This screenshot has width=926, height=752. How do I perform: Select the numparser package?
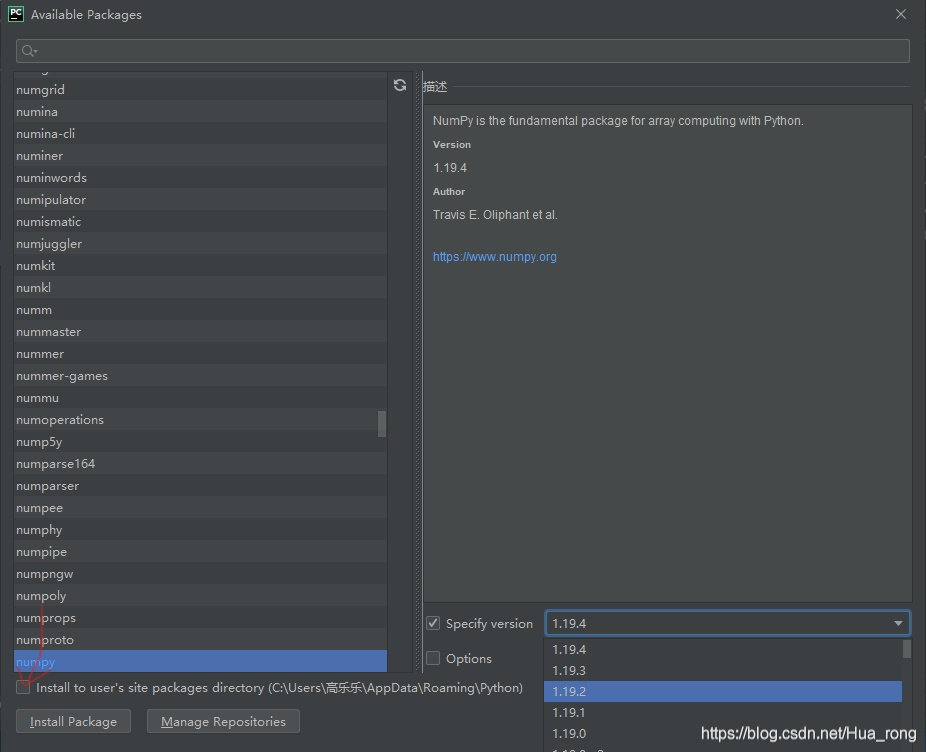(200, 486)
